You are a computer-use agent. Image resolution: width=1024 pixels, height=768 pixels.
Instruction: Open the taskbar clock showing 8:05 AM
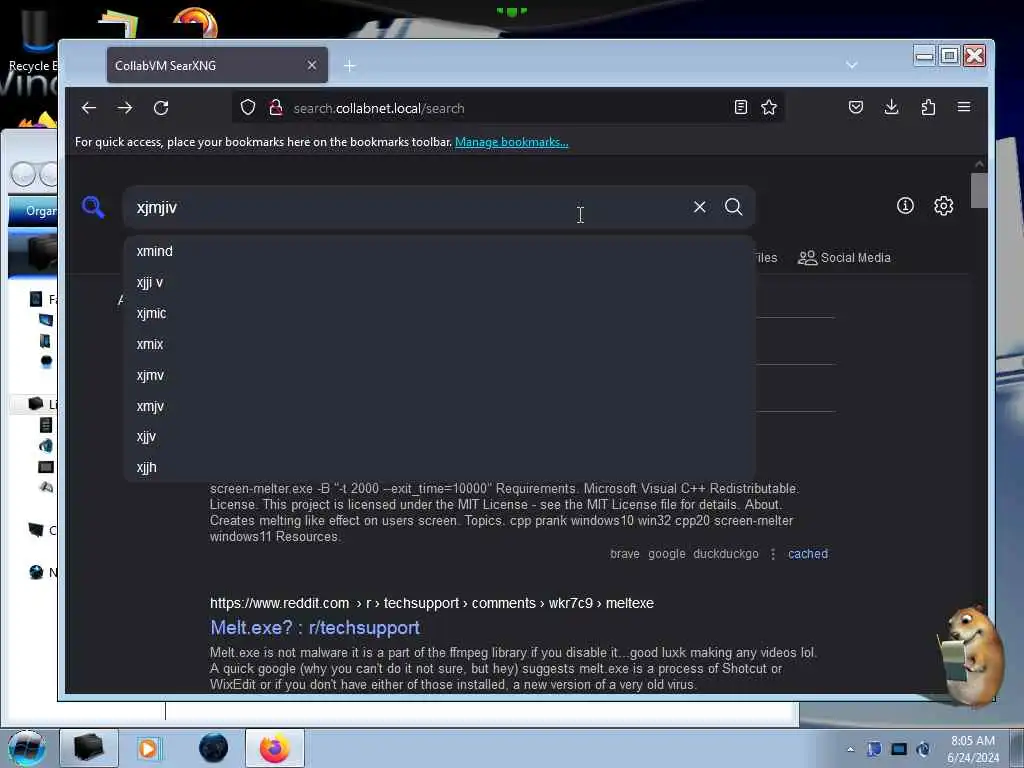coord(972,749)
